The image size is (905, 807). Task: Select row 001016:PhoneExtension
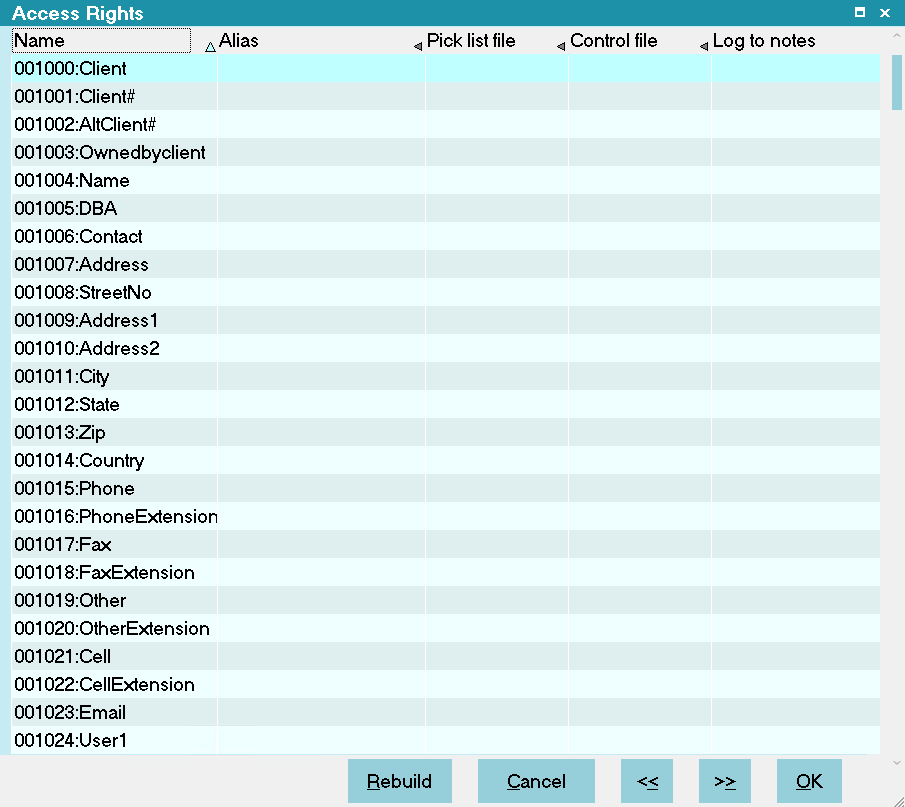click(x=446, y=516)
